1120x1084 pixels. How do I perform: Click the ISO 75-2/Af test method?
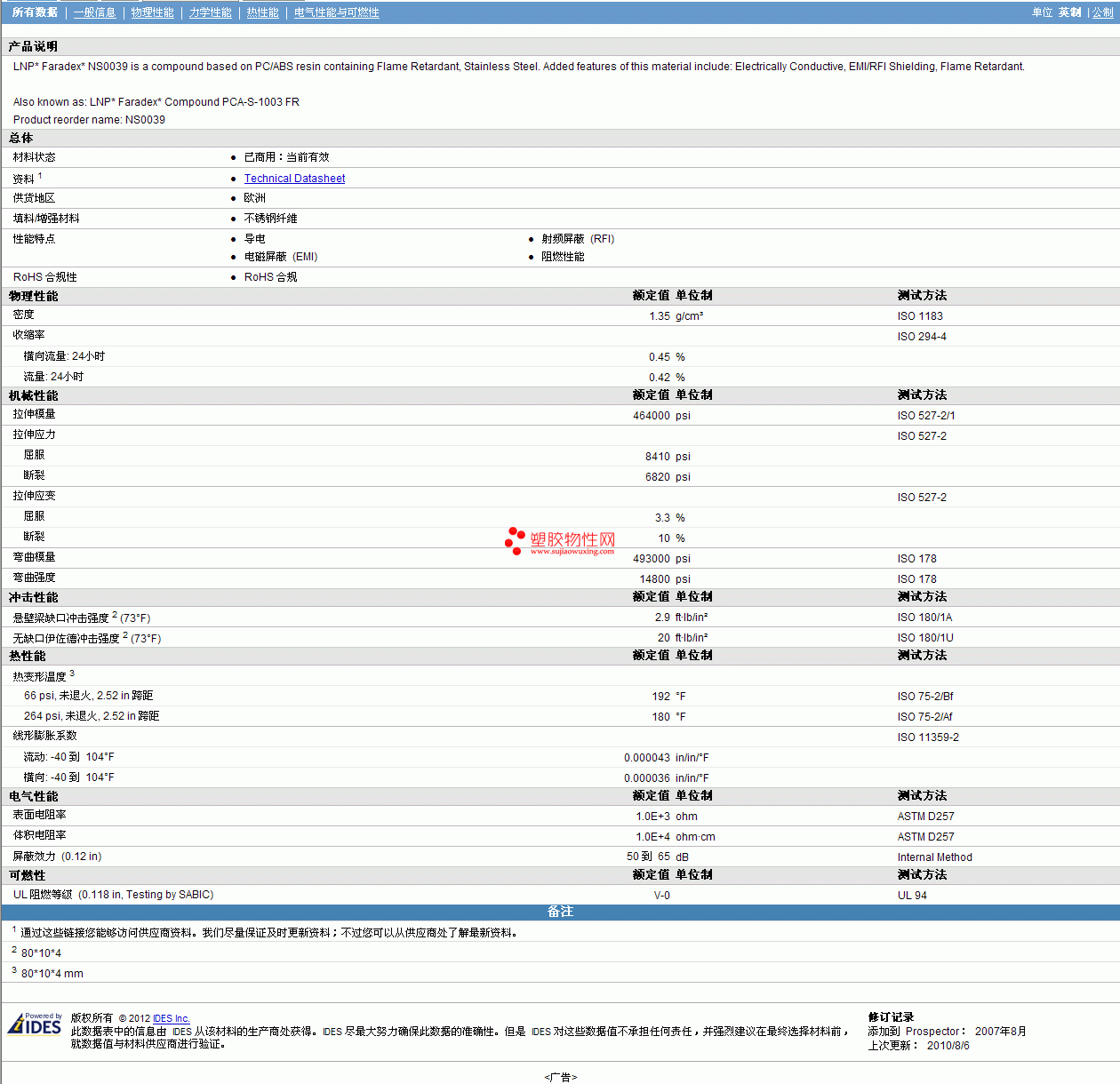click(x=925, y=717)
